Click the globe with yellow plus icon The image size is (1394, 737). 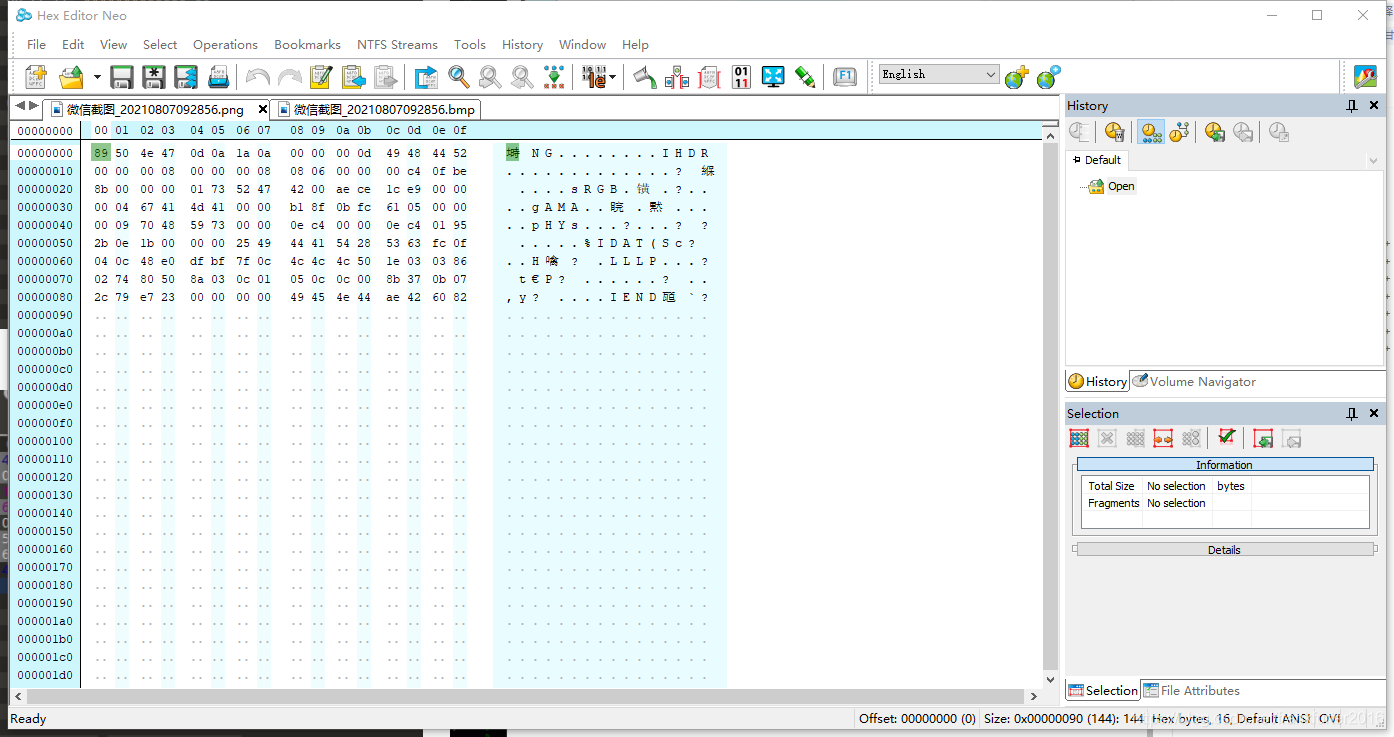point(1017,77)
